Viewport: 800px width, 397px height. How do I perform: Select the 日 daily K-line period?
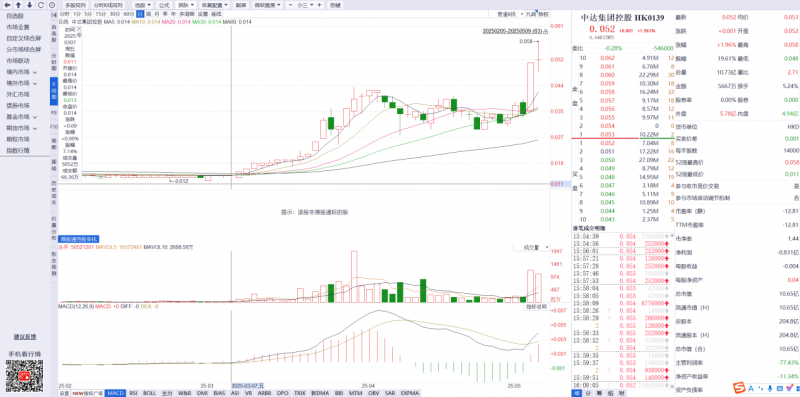(140, 14)
